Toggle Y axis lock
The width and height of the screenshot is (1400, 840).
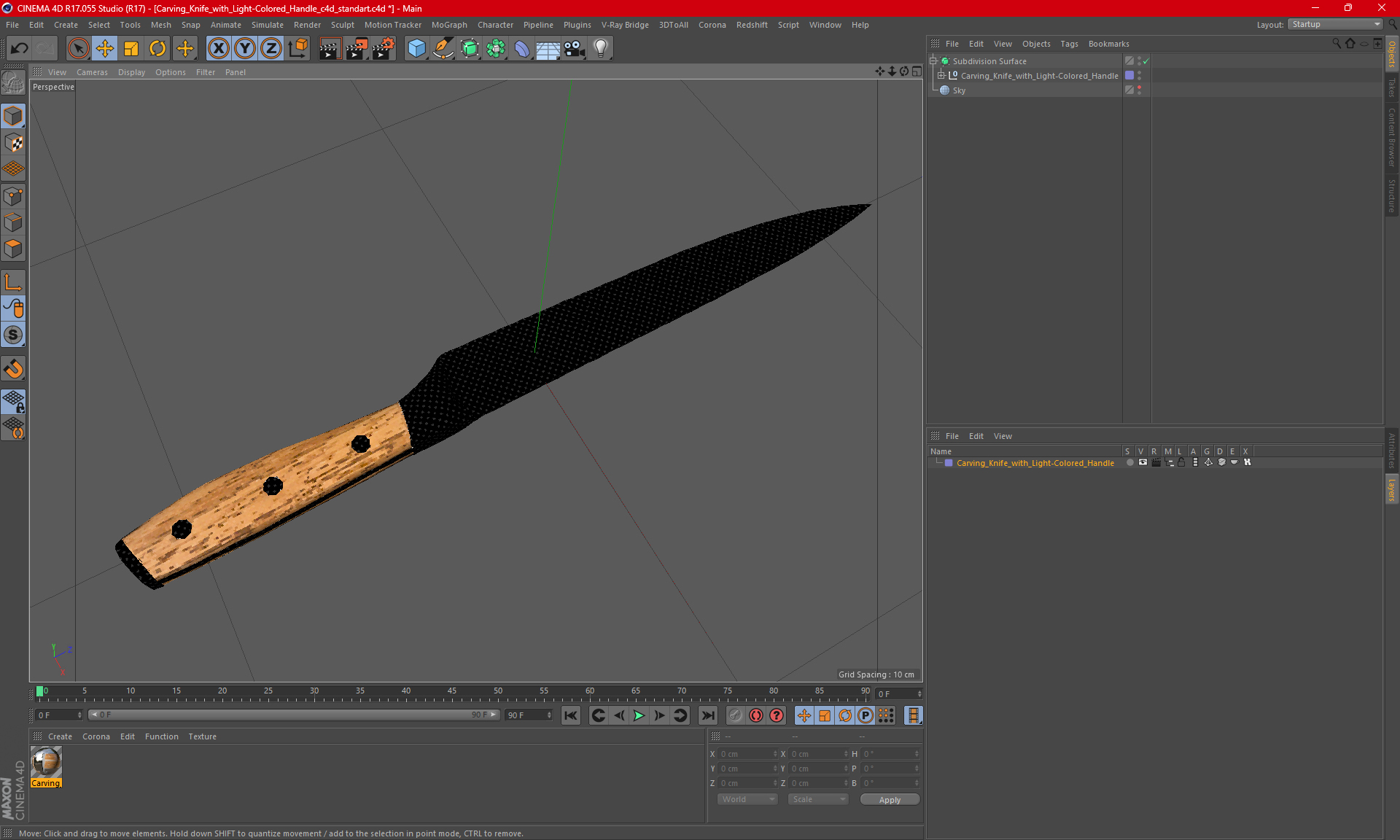click(x=244, y=48)
